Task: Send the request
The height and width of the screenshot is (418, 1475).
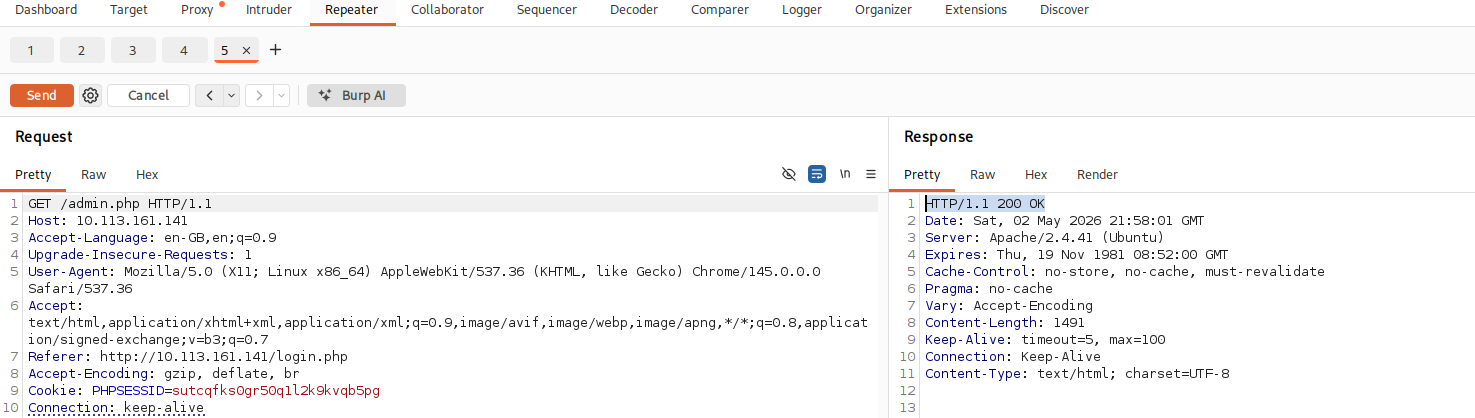Action: pyautogui.click(x=42, y=96)
